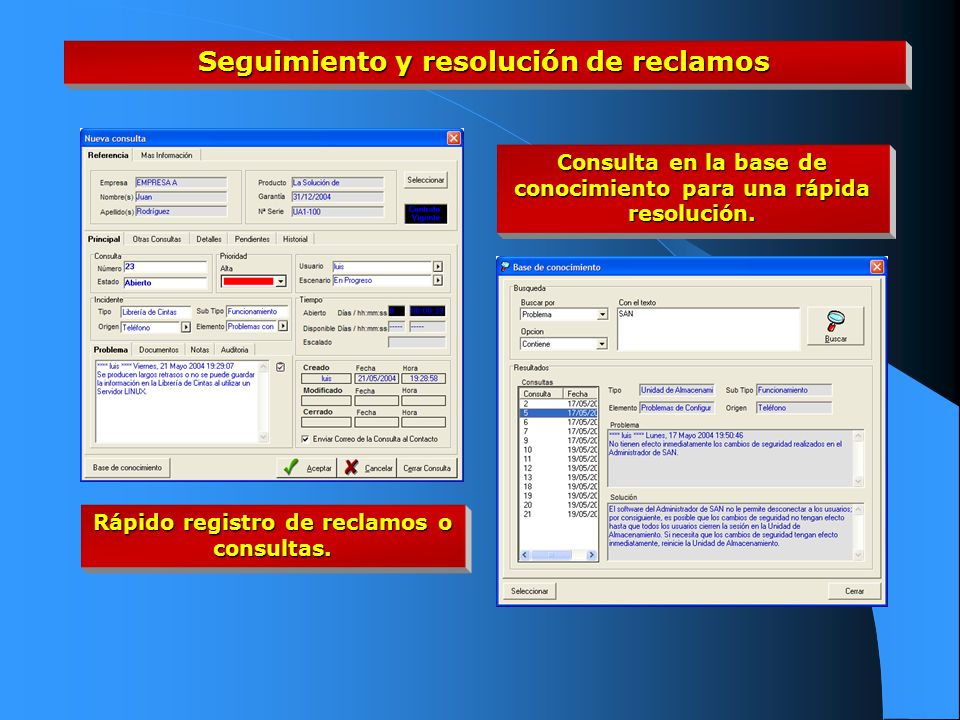
Task: Click the Creado Fecha 21/05/2004 field
Action: 377,379
